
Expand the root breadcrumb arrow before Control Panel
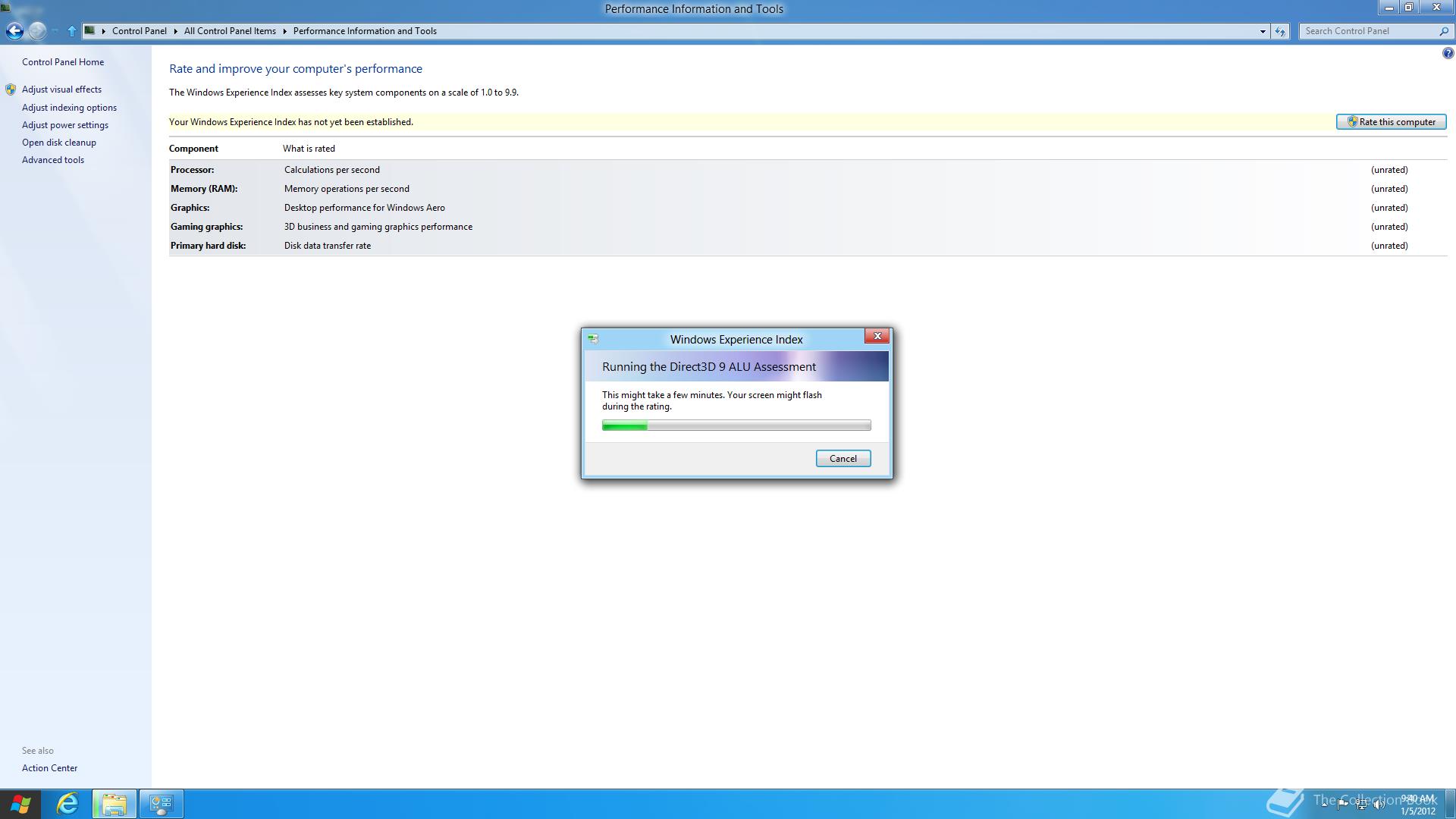pos(104,31)
